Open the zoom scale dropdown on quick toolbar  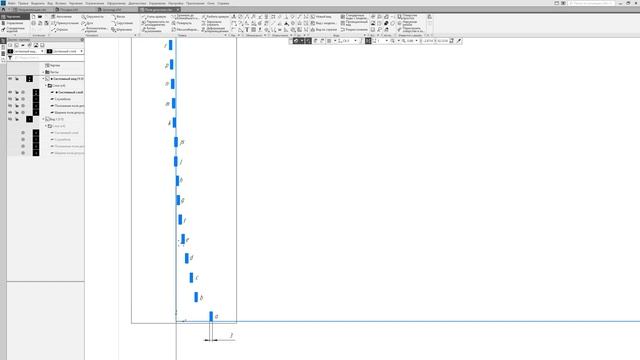point(416,41)
